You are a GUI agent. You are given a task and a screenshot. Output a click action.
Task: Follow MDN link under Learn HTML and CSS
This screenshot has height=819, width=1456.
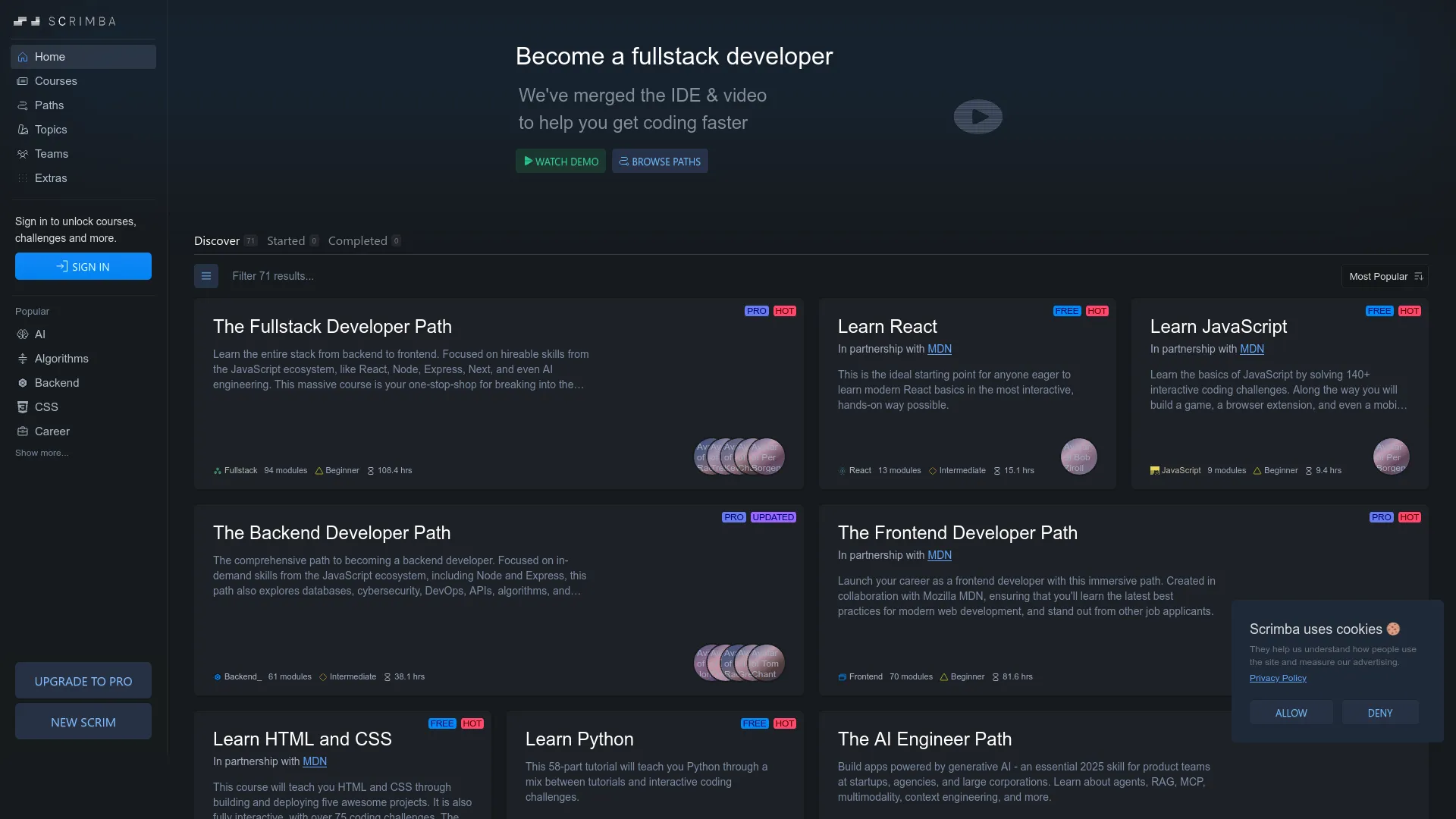315,761
